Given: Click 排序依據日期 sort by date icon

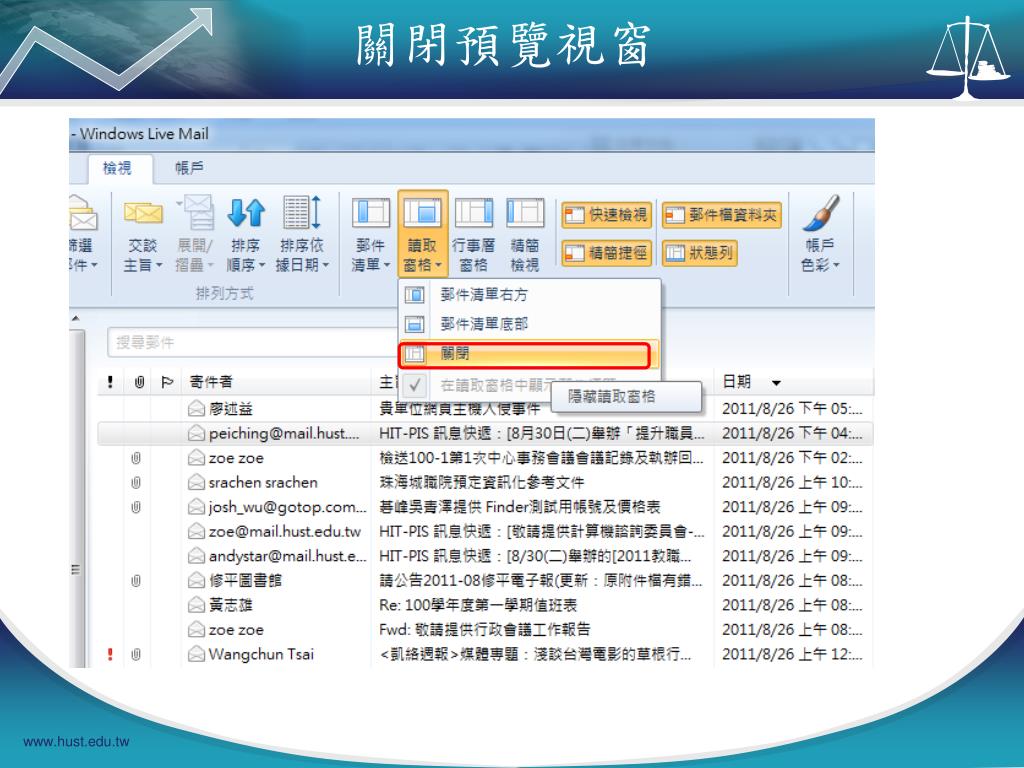Looking at the screenshot, I should click(302, 213).
